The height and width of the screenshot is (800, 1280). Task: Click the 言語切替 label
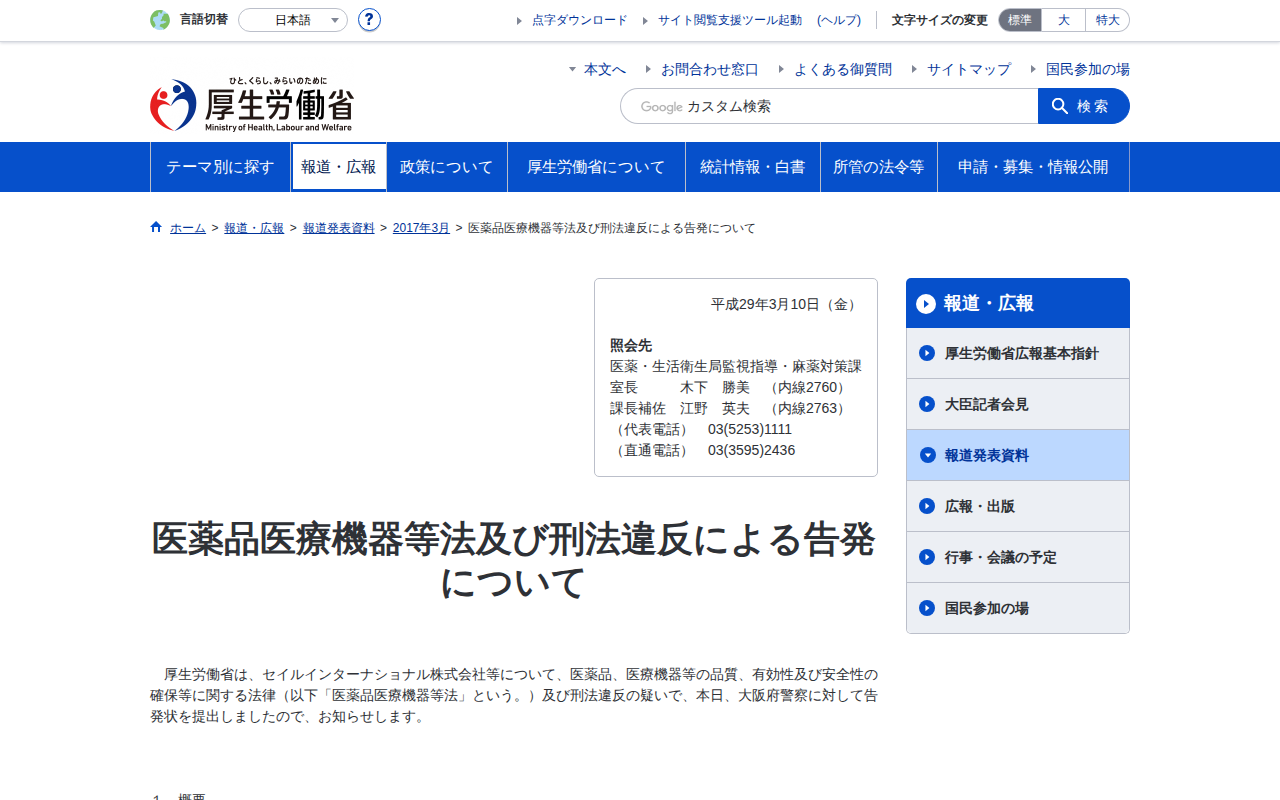pos(204,20)
